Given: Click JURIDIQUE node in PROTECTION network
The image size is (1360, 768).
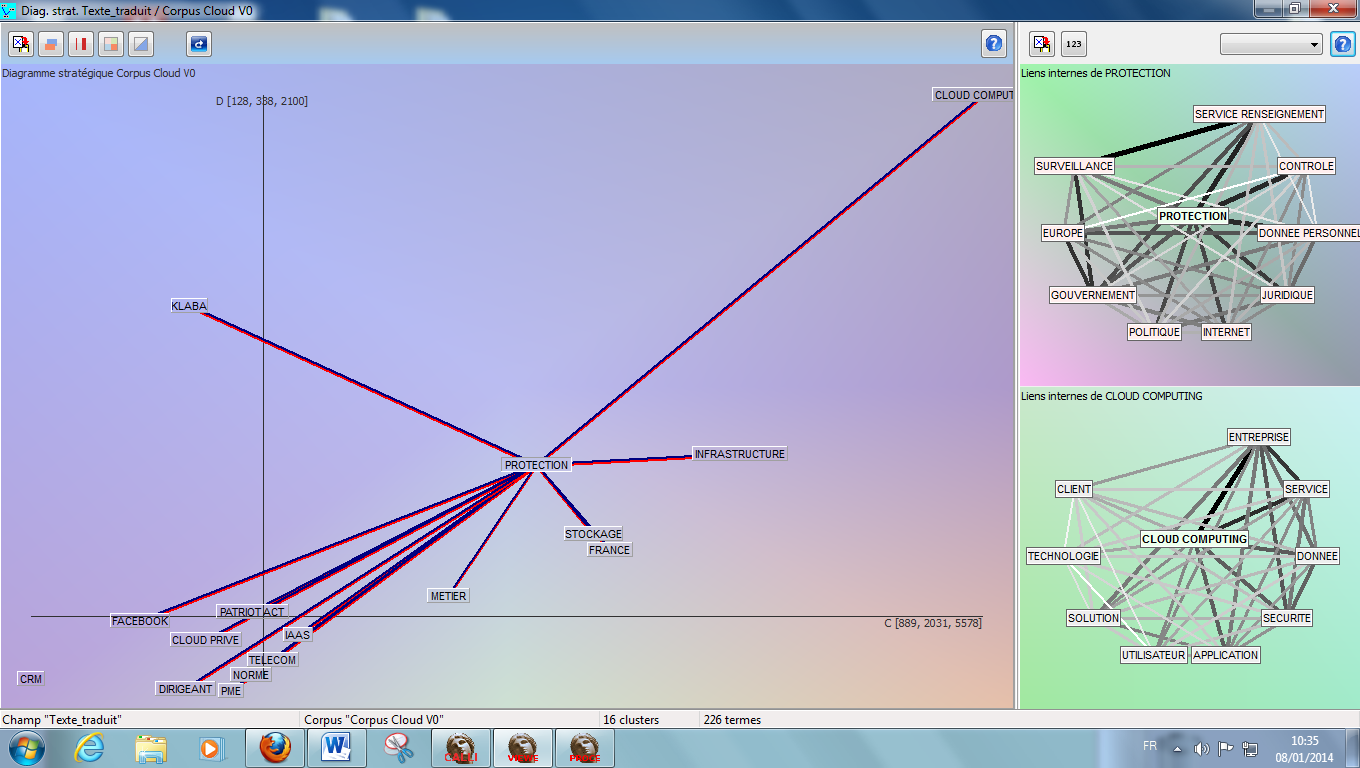Looking at the screenshot, I should pyautogui.click(x=1287, y=295).
